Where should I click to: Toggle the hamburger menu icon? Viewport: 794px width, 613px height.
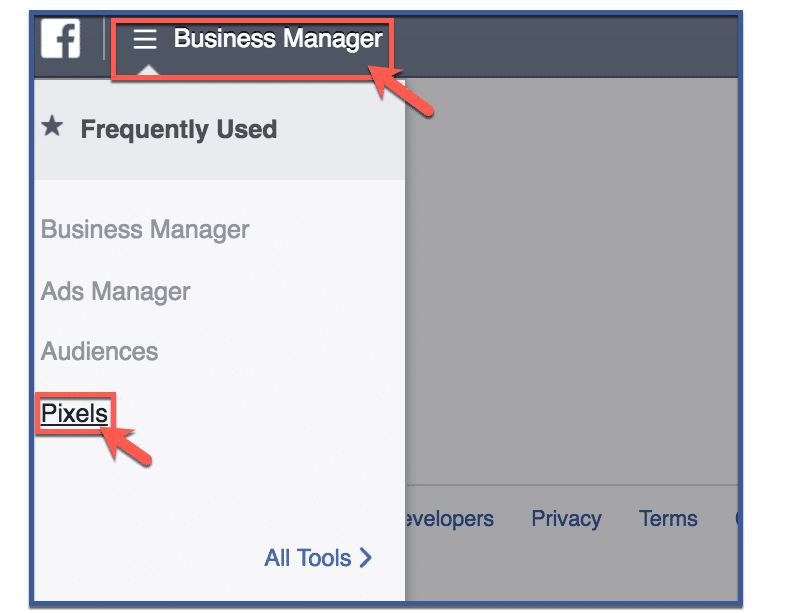(145, 39)
